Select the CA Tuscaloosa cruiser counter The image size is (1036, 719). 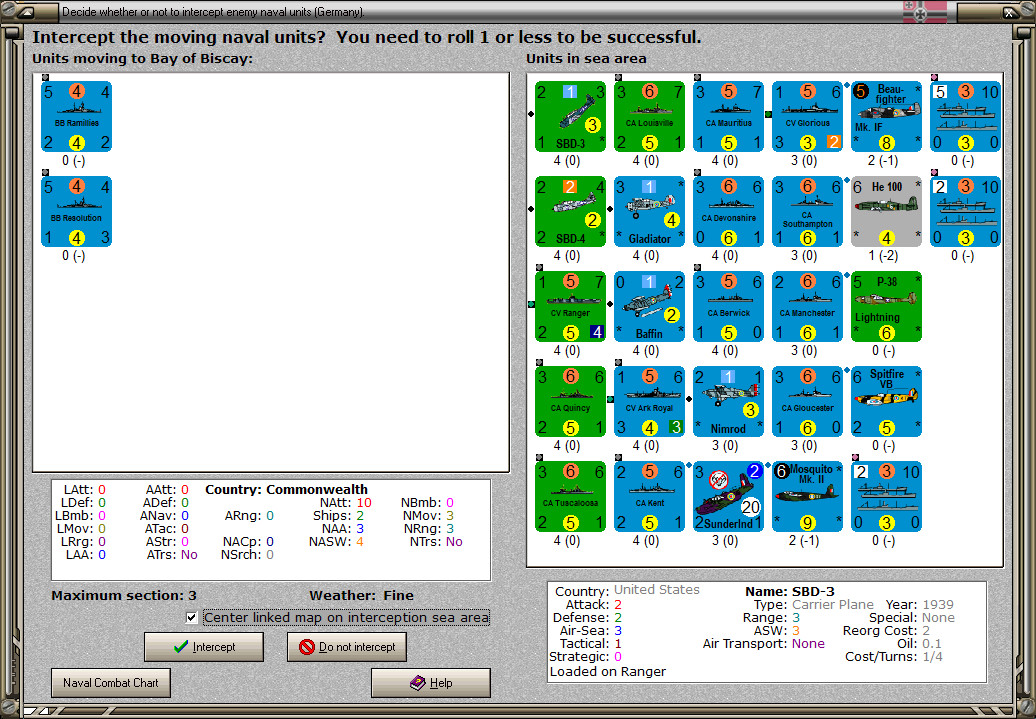coord(570,496)
